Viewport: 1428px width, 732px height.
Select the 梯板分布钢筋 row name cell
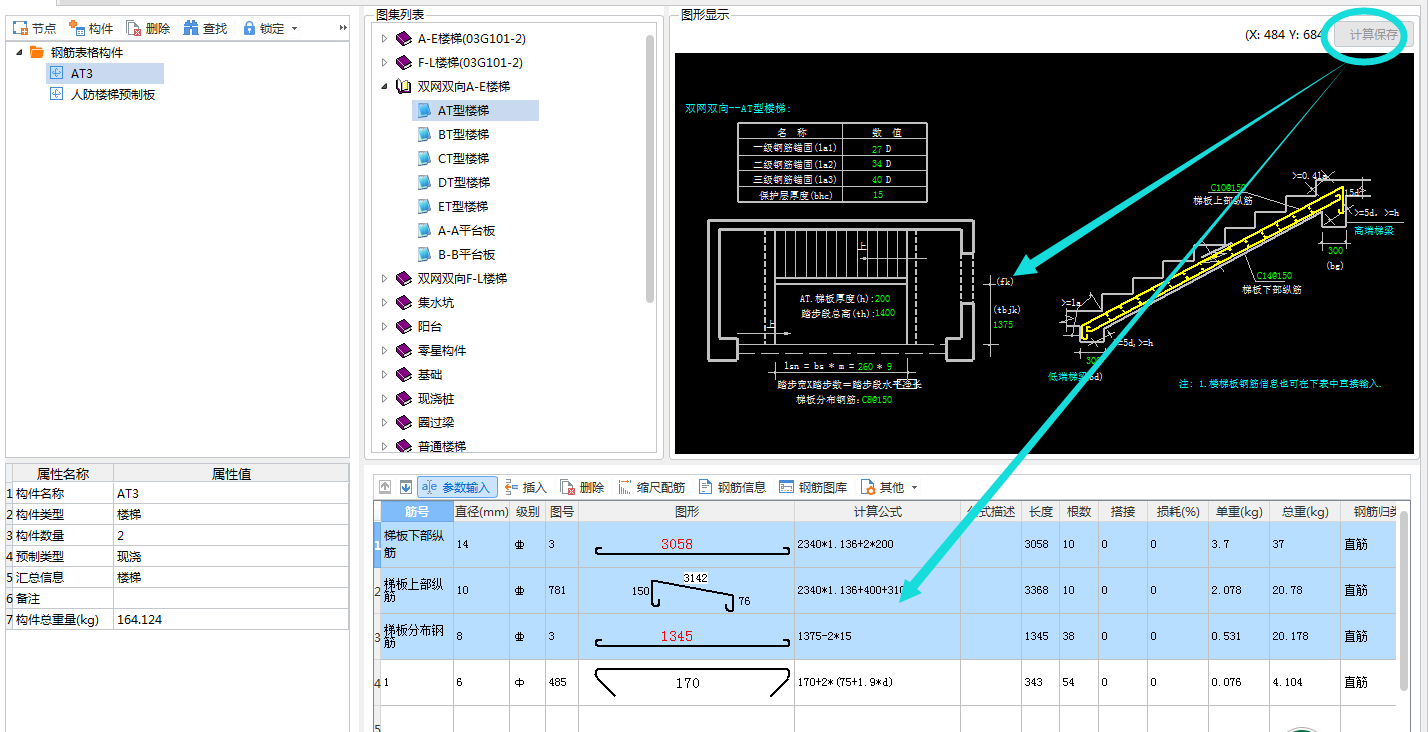417,636
